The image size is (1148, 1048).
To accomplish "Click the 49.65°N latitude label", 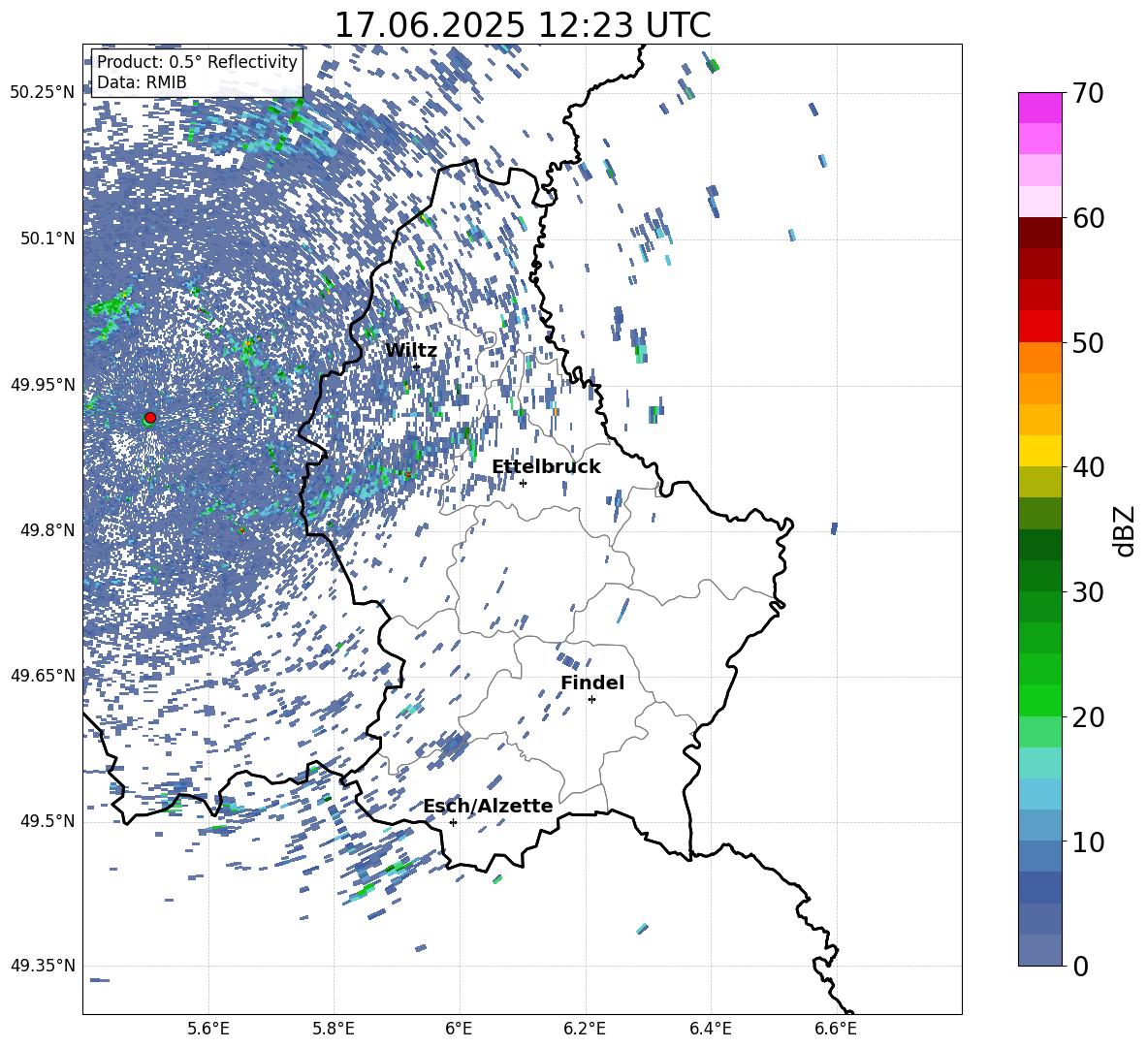I will tap(43, 676).
